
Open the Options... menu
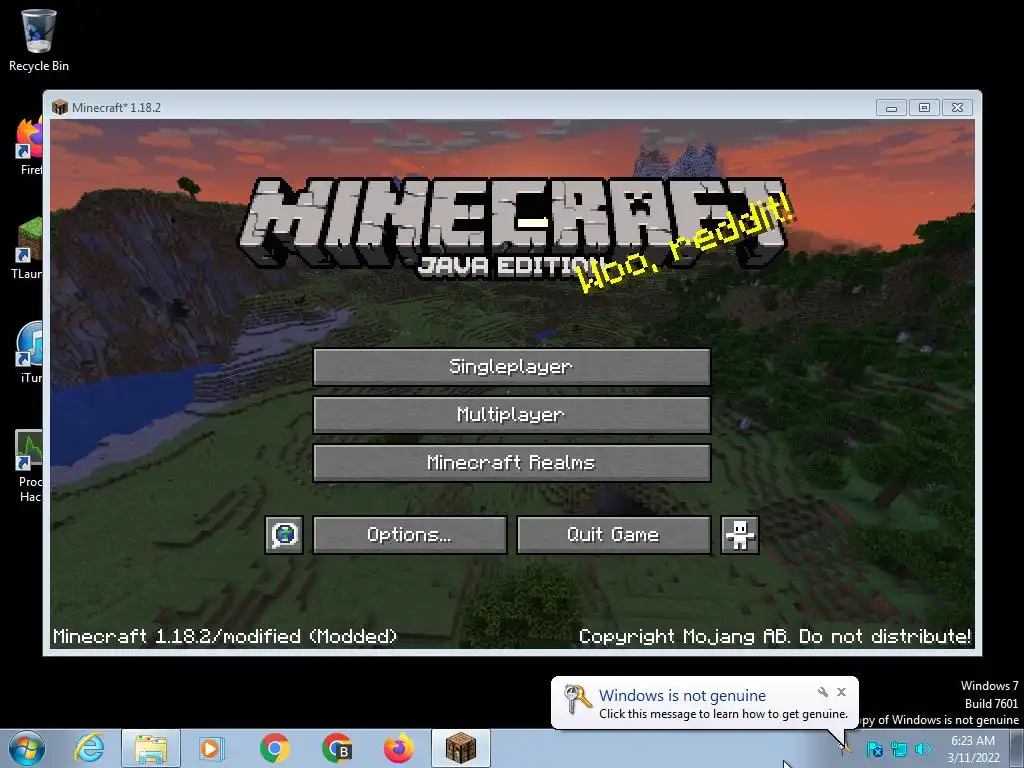click(x=409, y=535)
